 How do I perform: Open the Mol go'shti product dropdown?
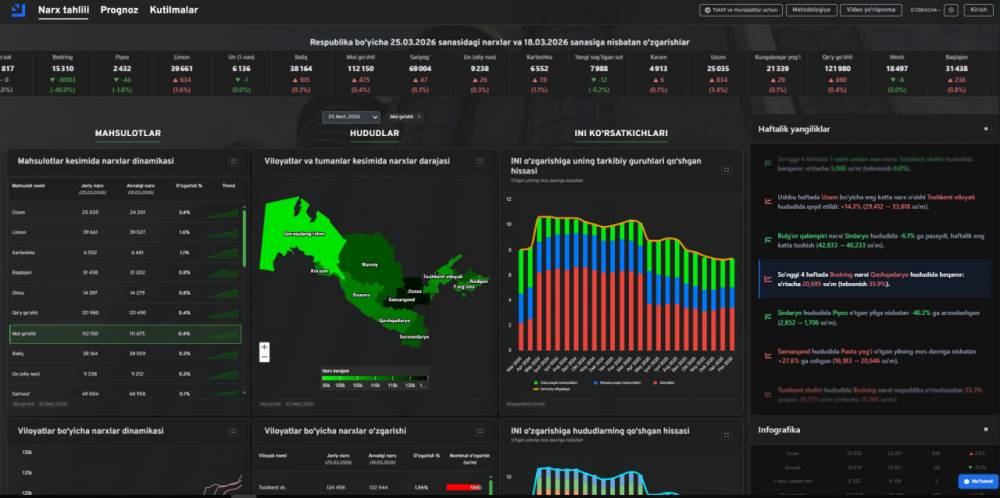(x=403, y=116)
